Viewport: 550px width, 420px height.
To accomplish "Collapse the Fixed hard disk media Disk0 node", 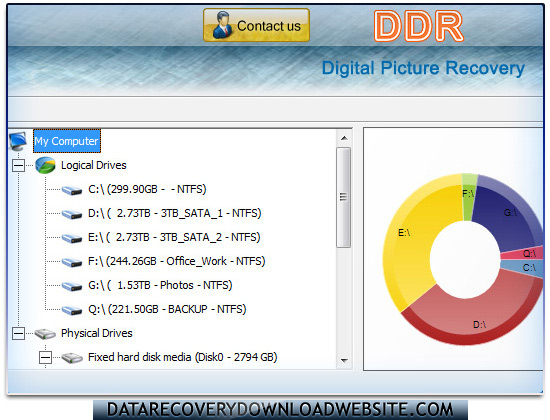I will pos(45,358).
